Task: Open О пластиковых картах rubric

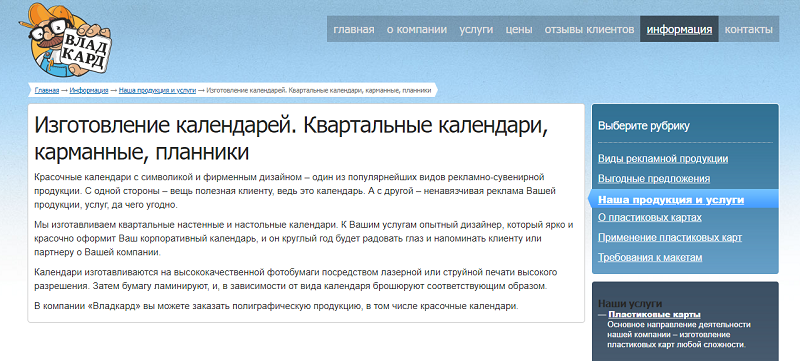Action: 649,218
